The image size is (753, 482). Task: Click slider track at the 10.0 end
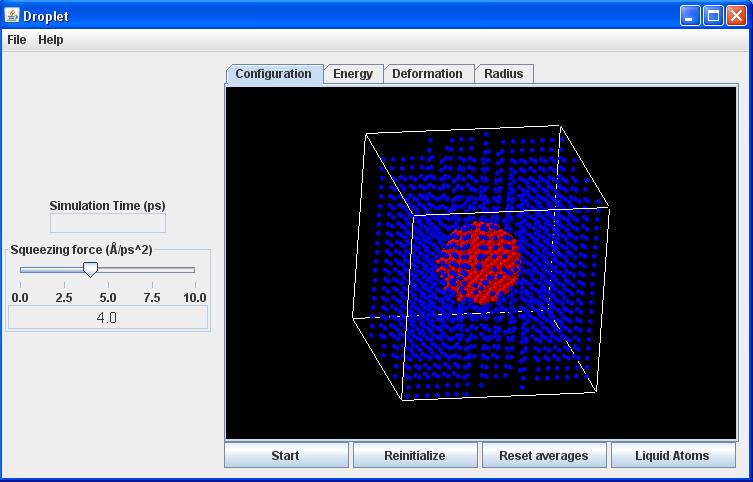(x=194, y=269)
